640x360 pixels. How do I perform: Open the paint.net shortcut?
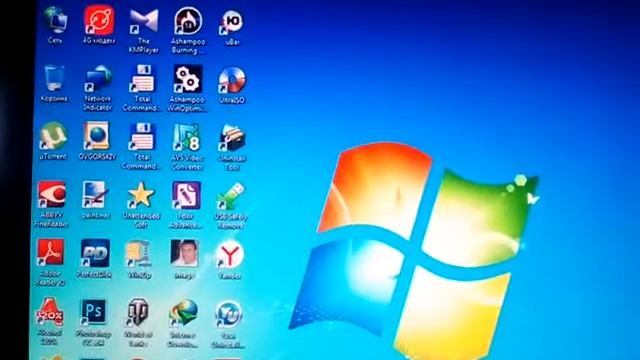tap(96, 195)
